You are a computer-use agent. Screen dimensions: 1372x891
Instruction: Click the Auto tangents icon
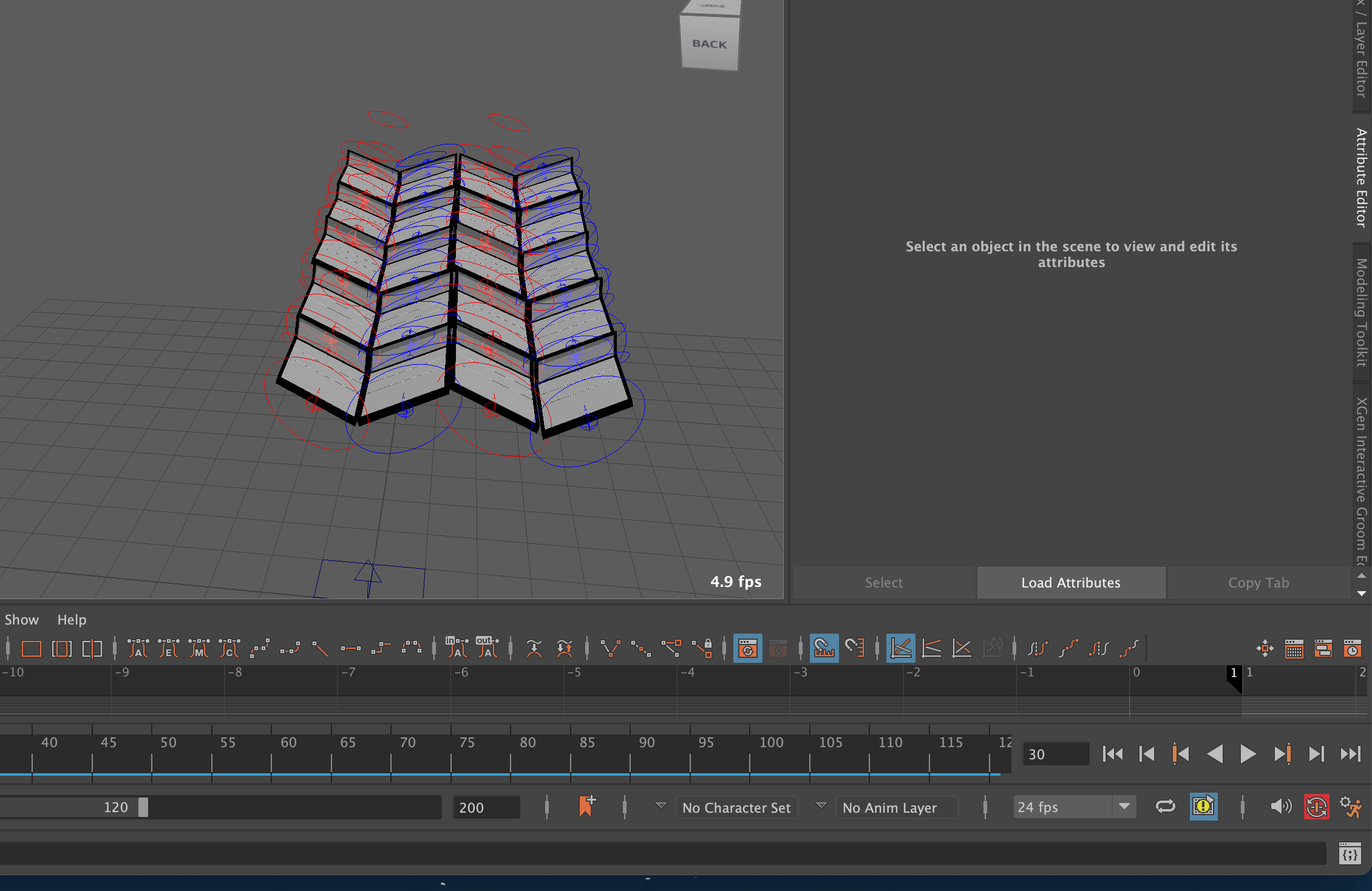[138, 648]
